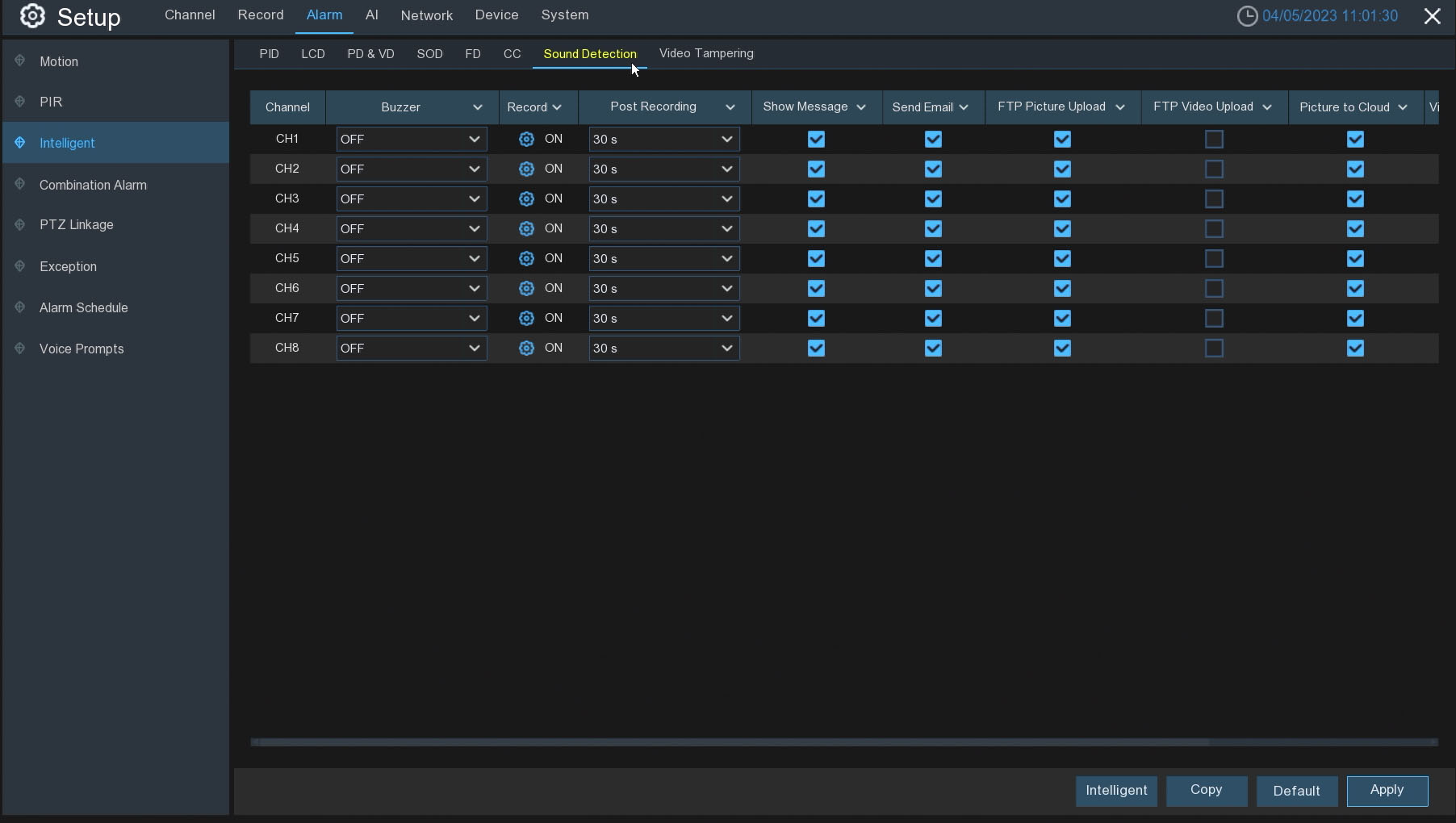Screen dimensions: 1456x823
Task: Open CH5 record settings gear icon
Action: 526,259
